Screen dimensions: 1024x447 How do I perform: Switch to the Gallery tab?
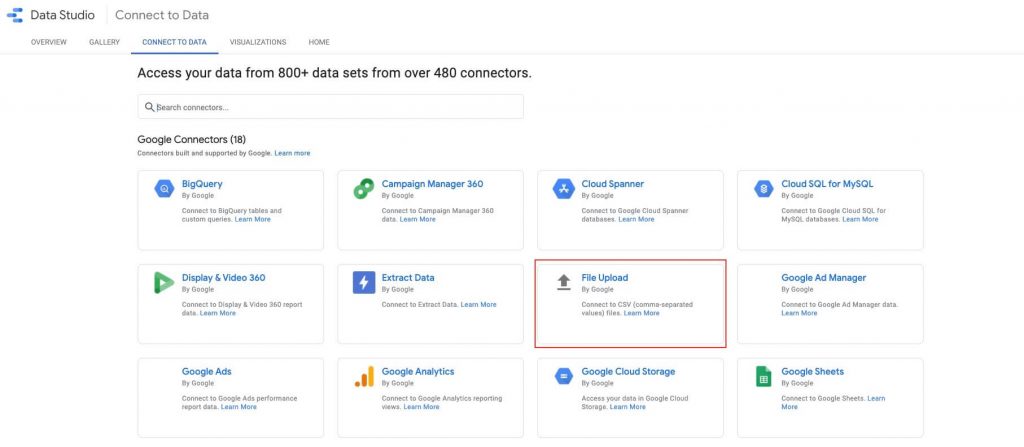pos(104,42)
